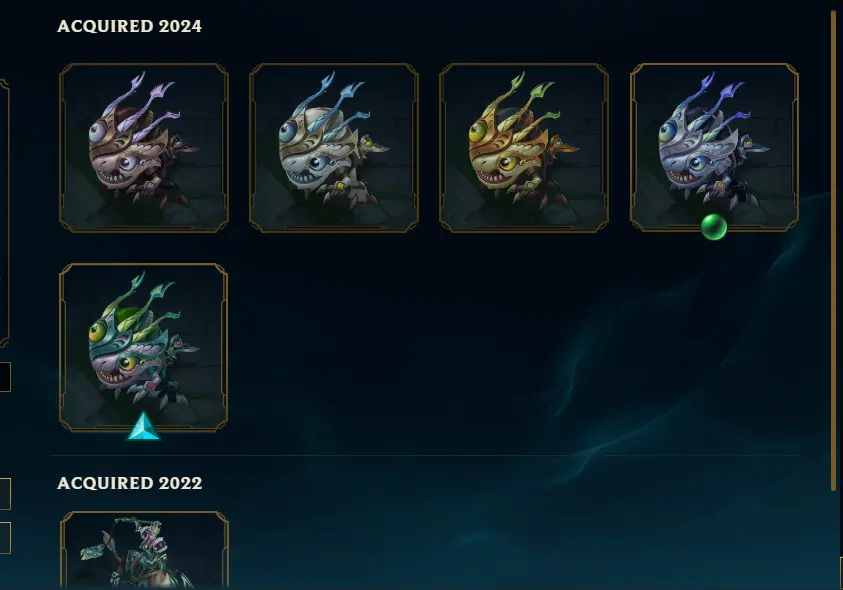Select the teal green-eyed creature skin
Viewport: 843px width, 590px height.
click(144, 347)
